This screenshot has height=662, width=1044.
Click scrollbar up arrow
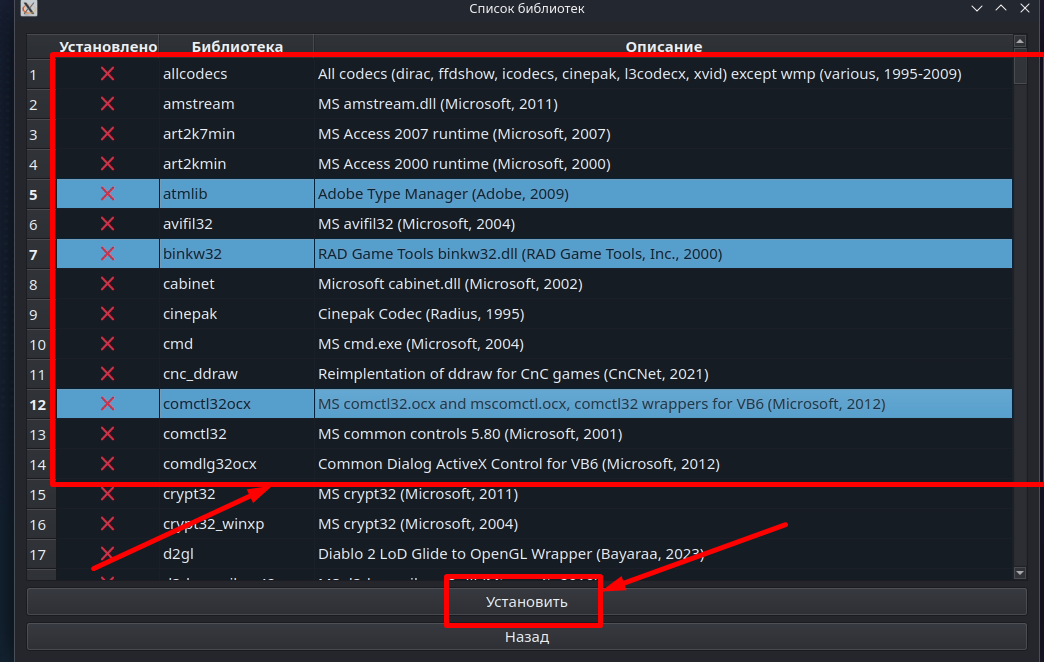[1020, 41]
